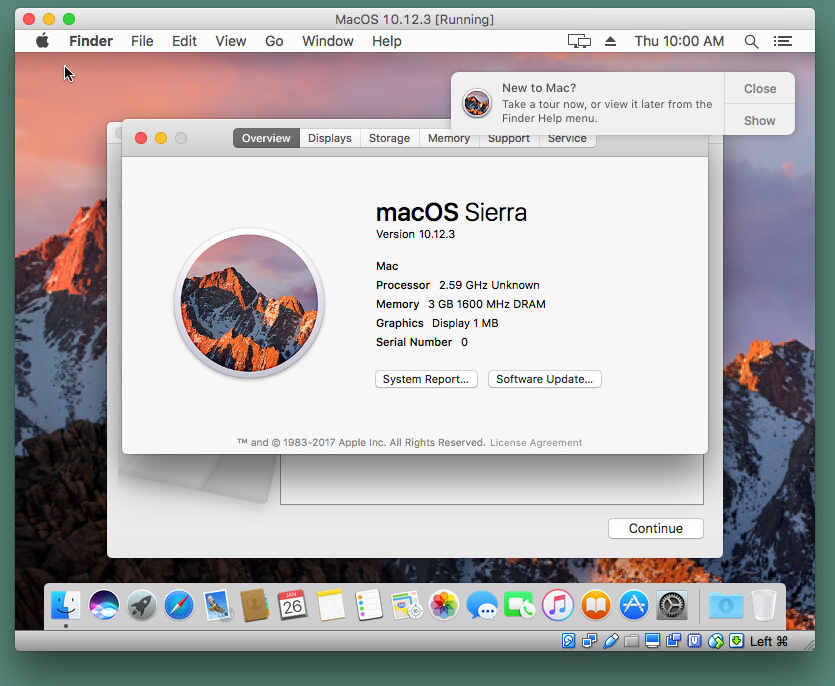Open Notification Center list icon
The image size is (835, 686).
coord(782,41)
